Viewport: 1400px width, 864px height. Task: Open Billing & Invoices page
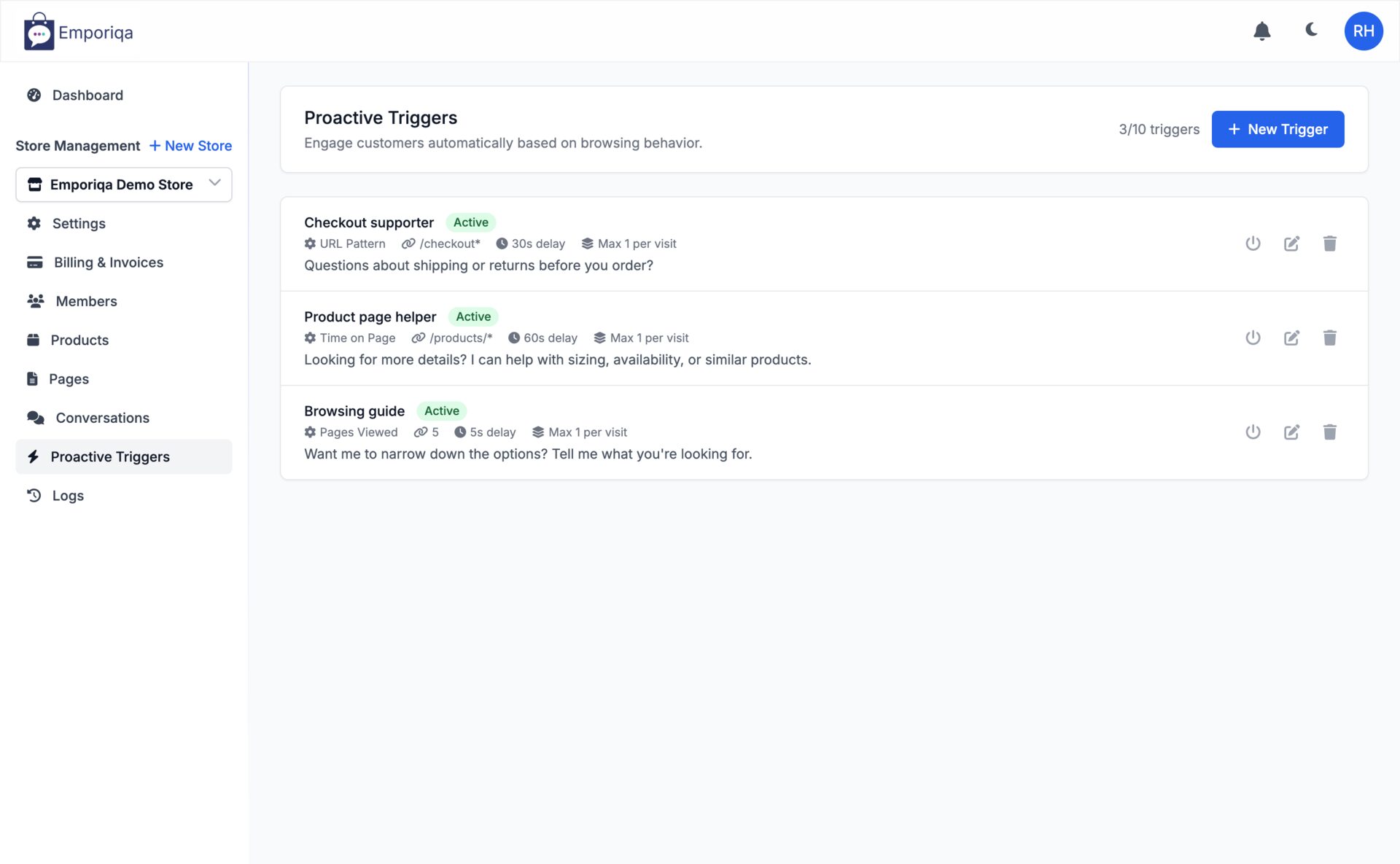click(x=108, y=262)
